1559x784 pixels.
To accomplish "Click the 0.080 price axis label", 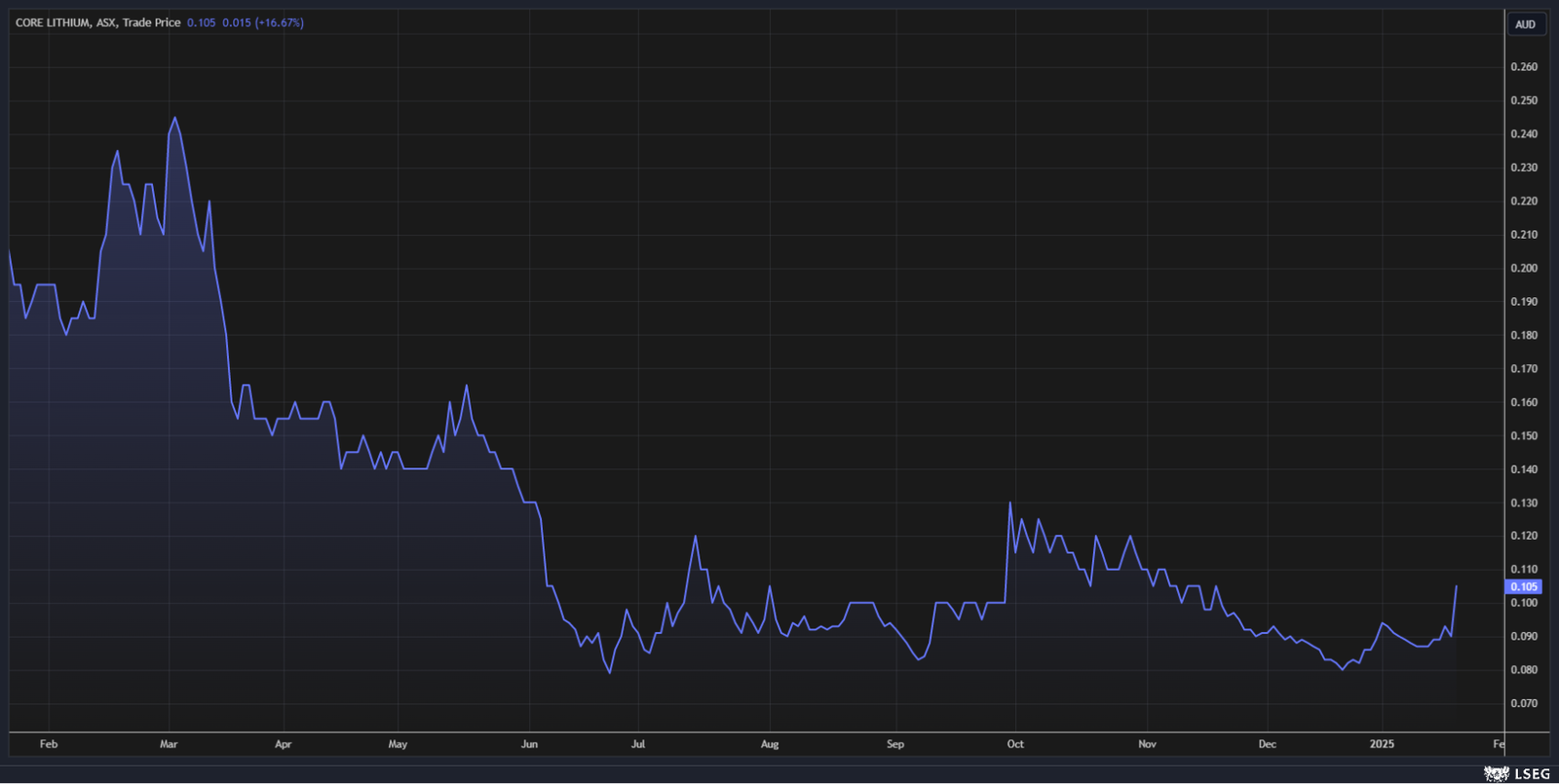I will (1524, 670).
